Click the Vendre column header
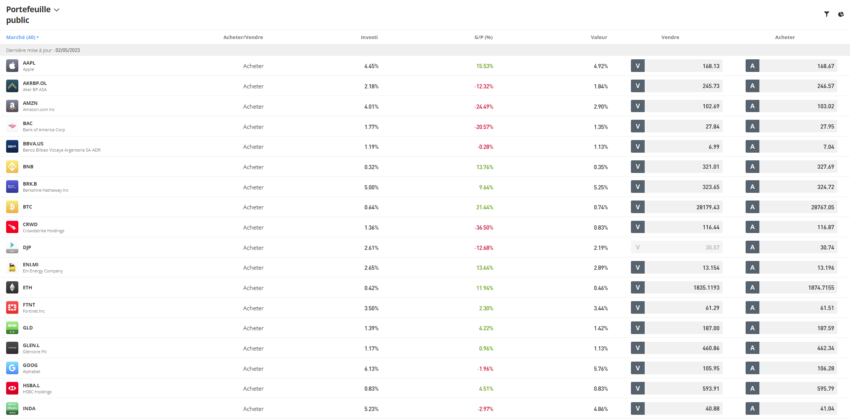 tap(670, 37)
